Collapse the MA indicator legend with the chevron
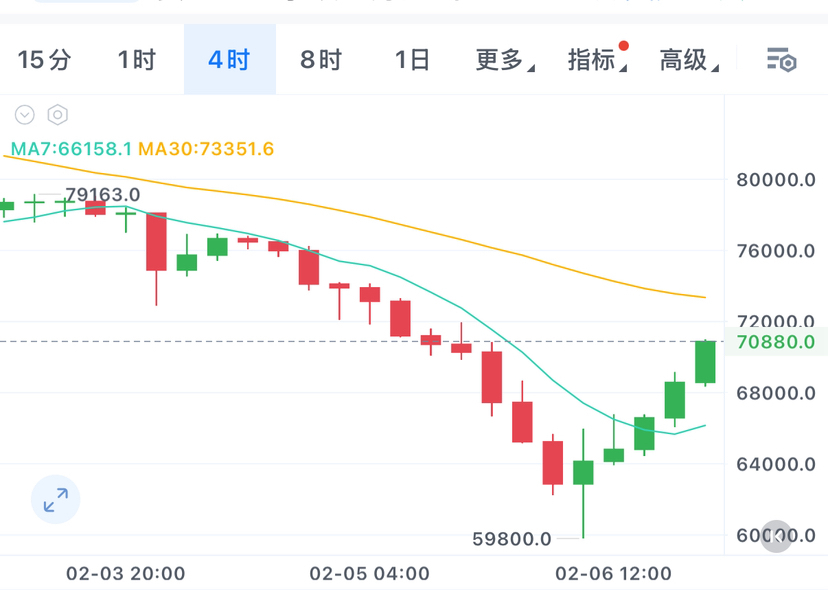The height and width of the screenshot is (590, 828). point(24,115)
